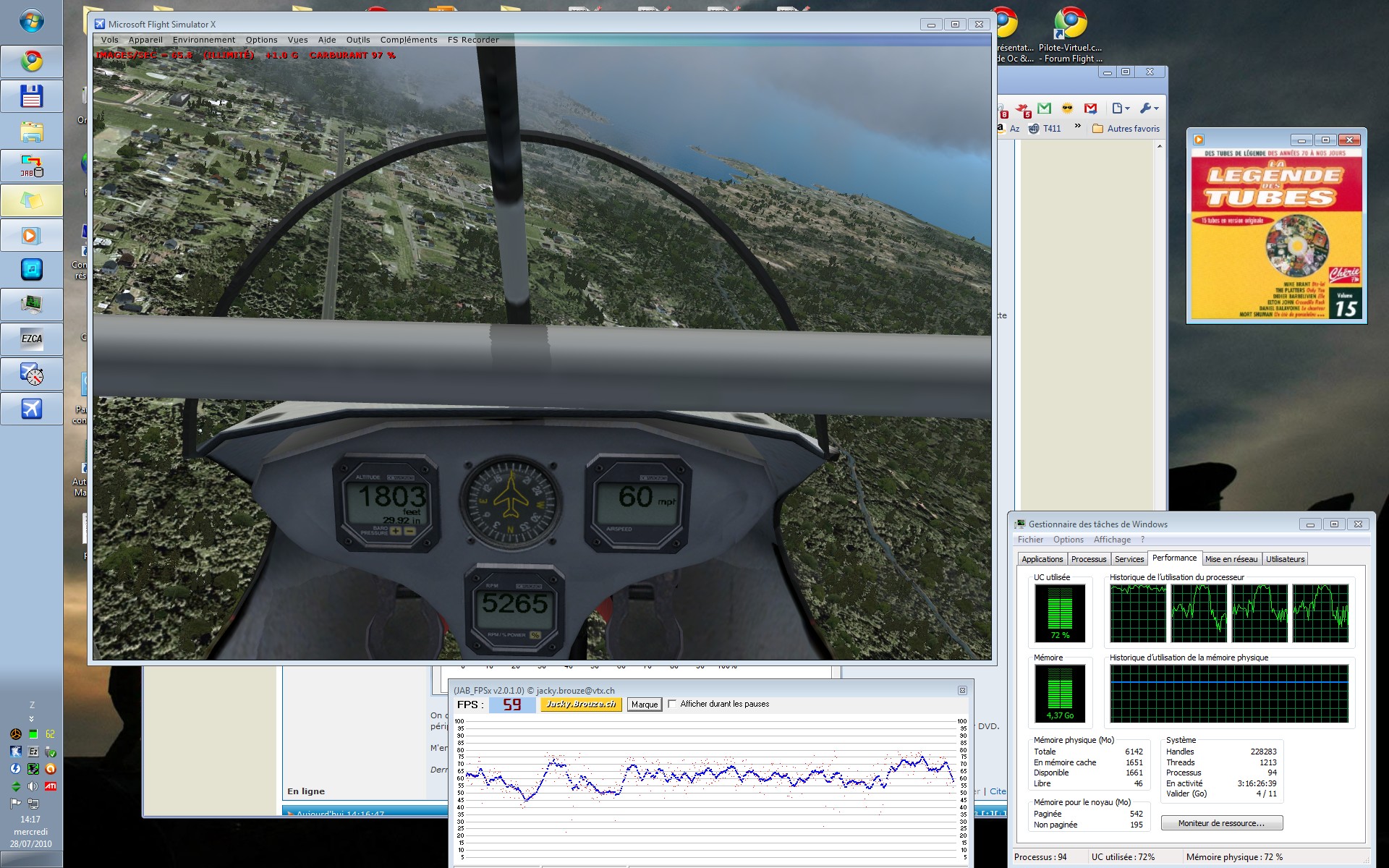This screenshot has height=868, width=1389.
Task: Click the Chrome window vertical scrollbar up arrow
Action: (x=1160, y=146)
